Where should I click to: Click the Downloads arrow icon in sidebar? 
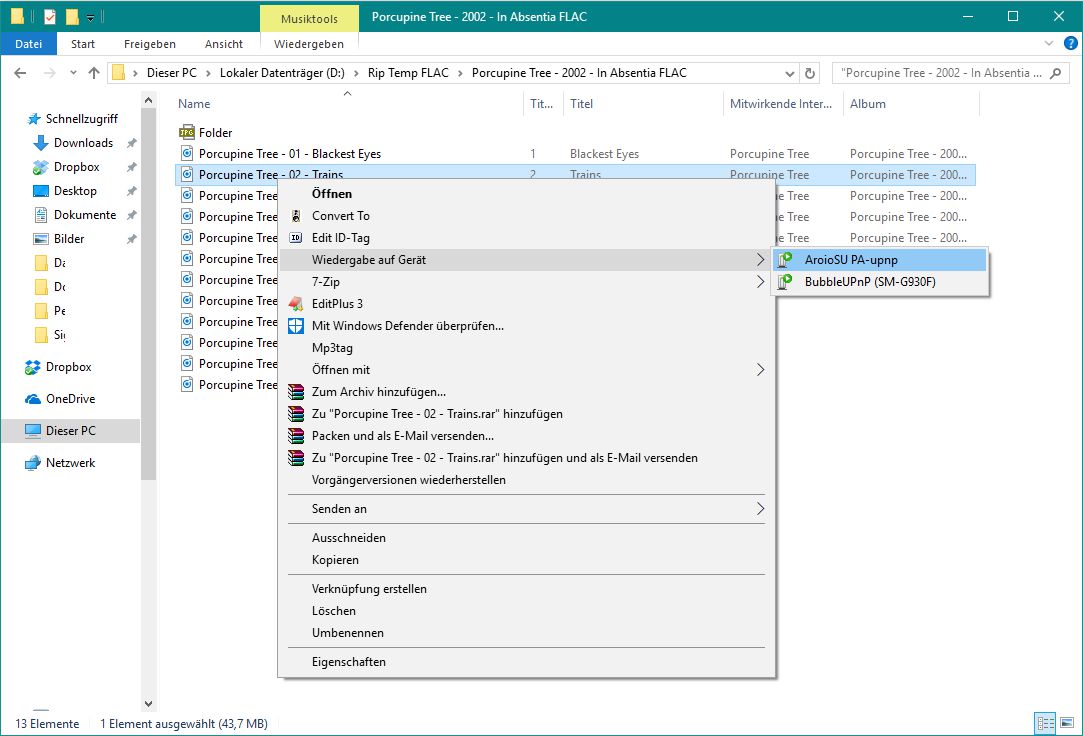[x=41, y=143]
